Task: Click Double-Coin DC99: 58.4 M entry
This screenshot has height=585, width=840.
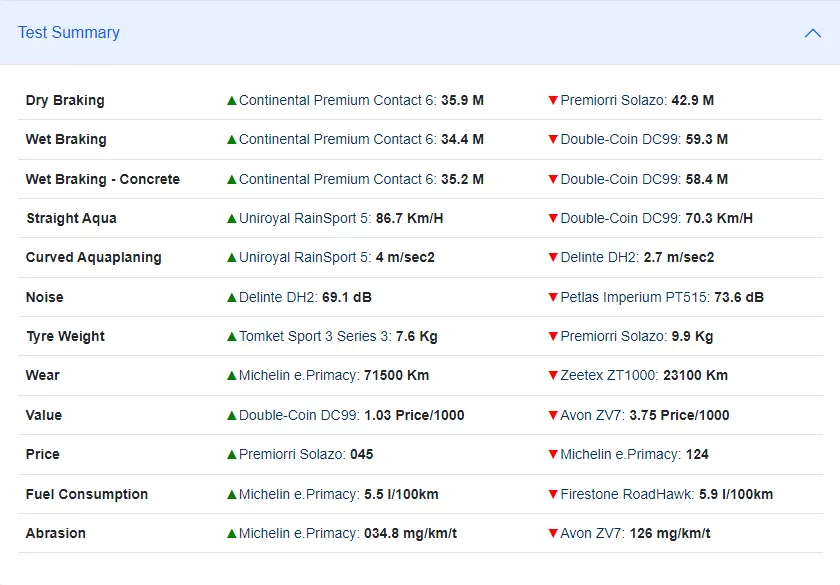Action: pos(644,179)
